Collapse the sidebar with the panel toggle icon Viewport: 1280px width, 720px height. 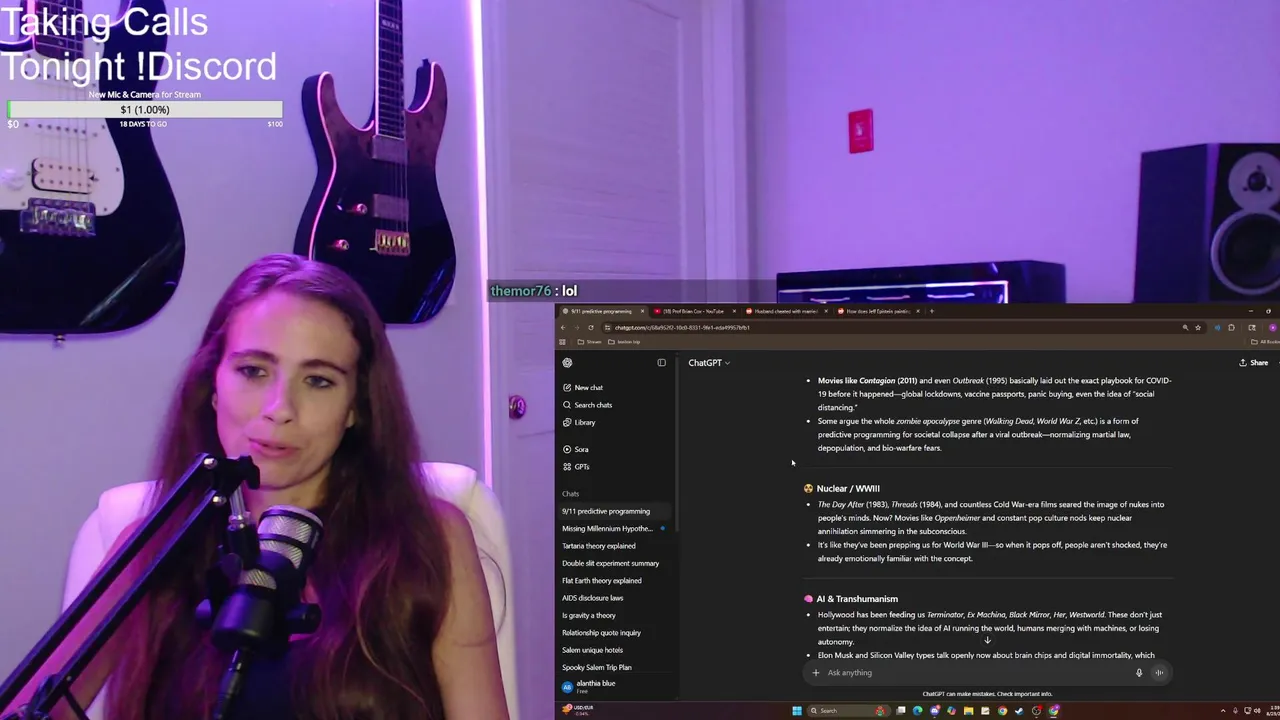click(x=661, y=363)
